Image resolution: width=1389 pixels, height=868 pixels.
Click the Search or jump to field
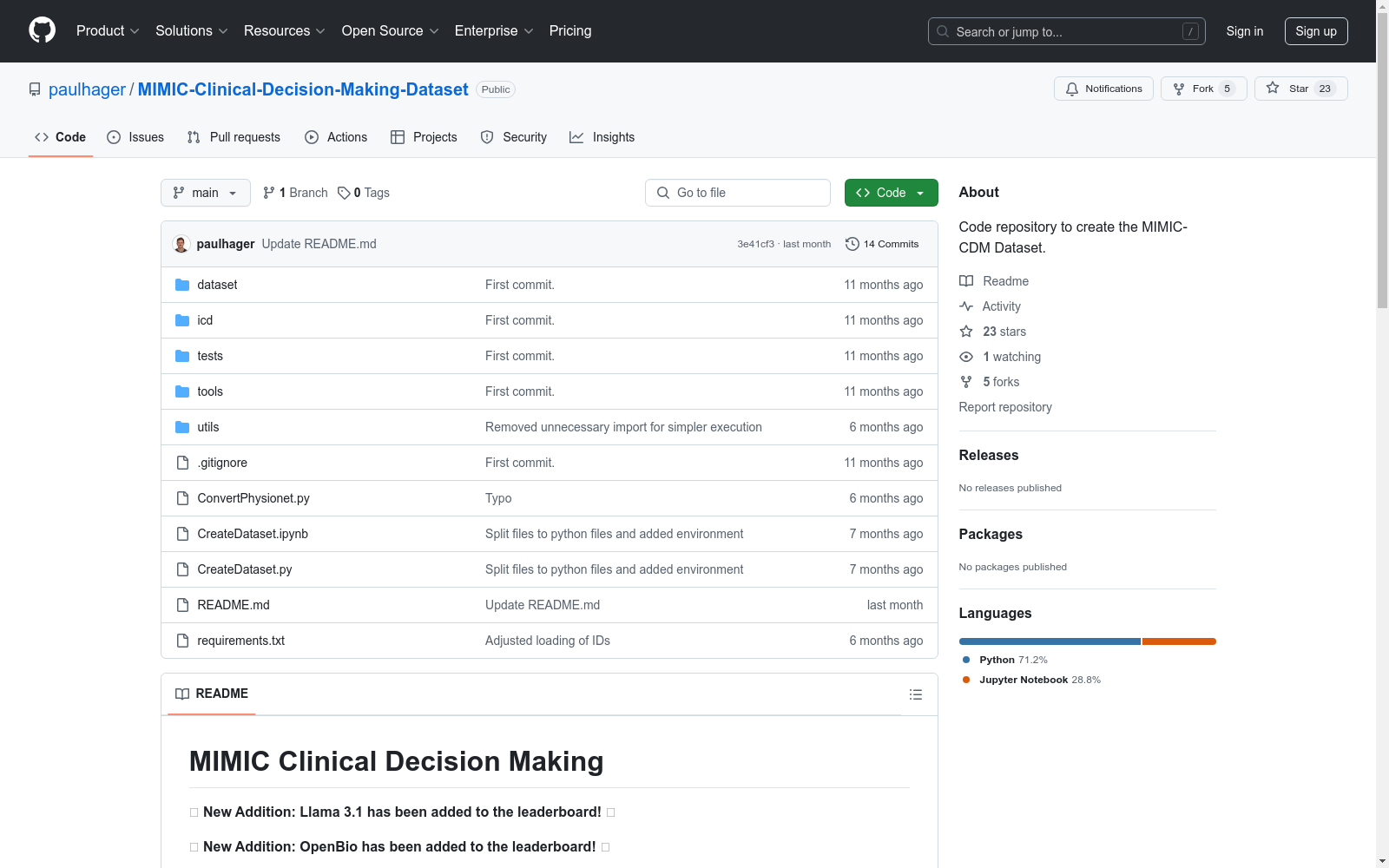point(1067,31)
